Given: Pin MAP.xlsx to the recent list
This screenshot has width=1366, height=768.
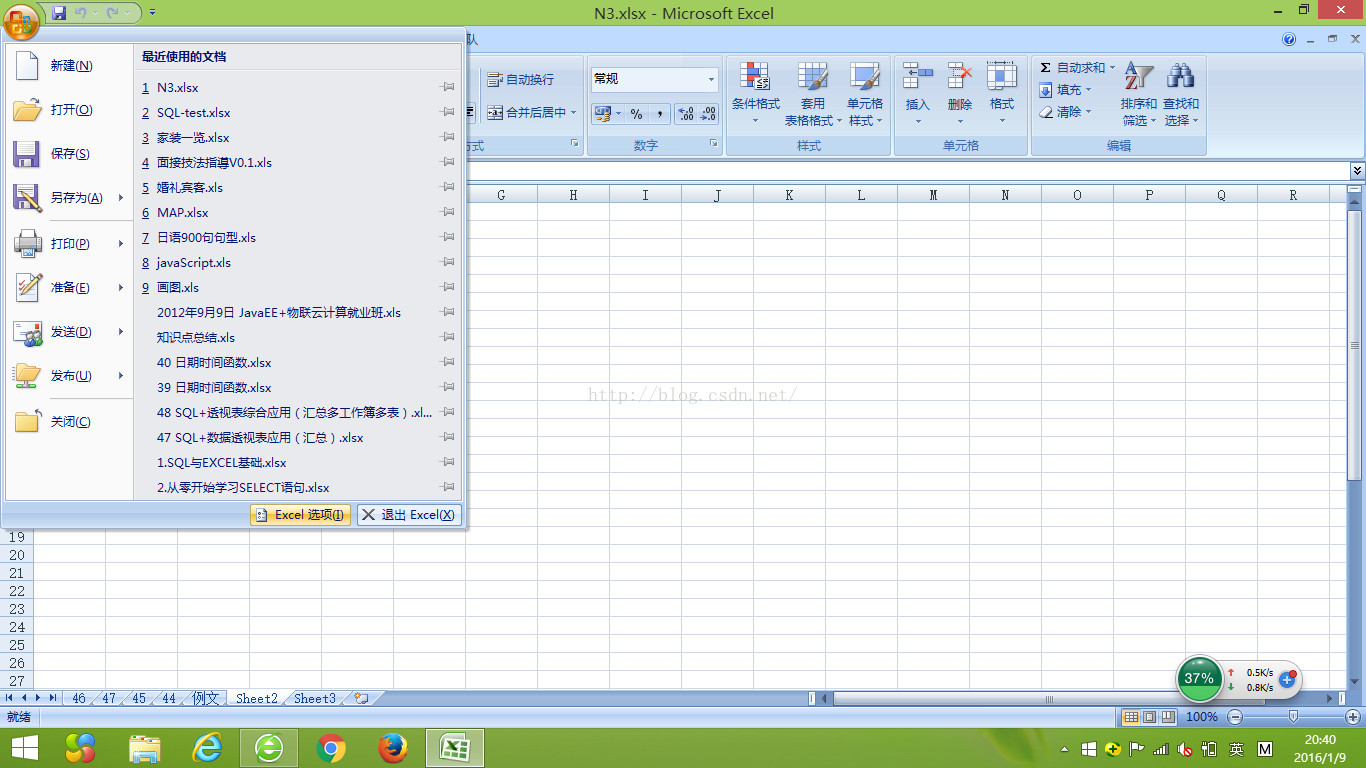Looking at the screenshot, I should 448,213.
